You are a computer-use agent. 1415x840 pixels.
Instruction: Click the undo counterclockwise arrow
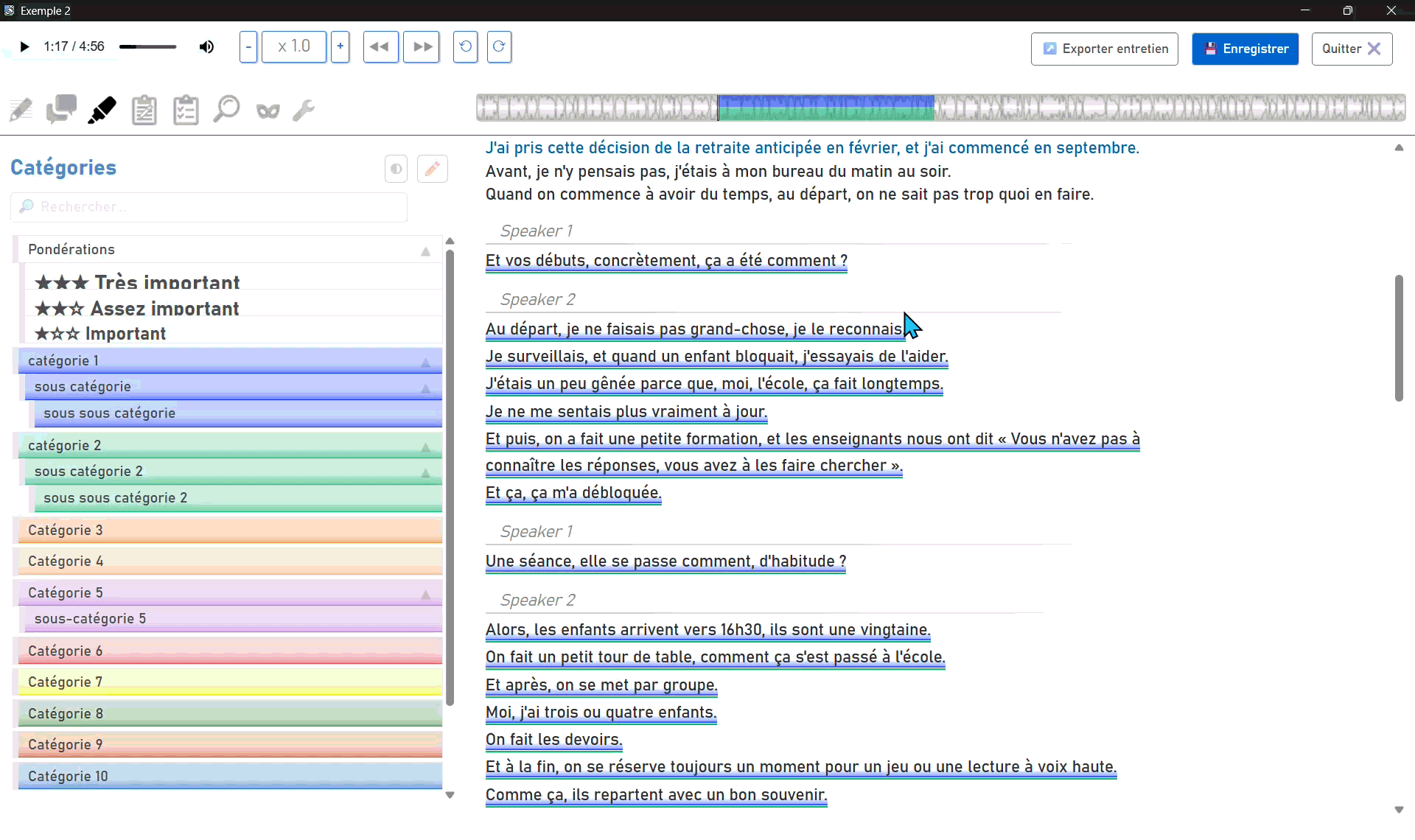(x=465, y=47)
